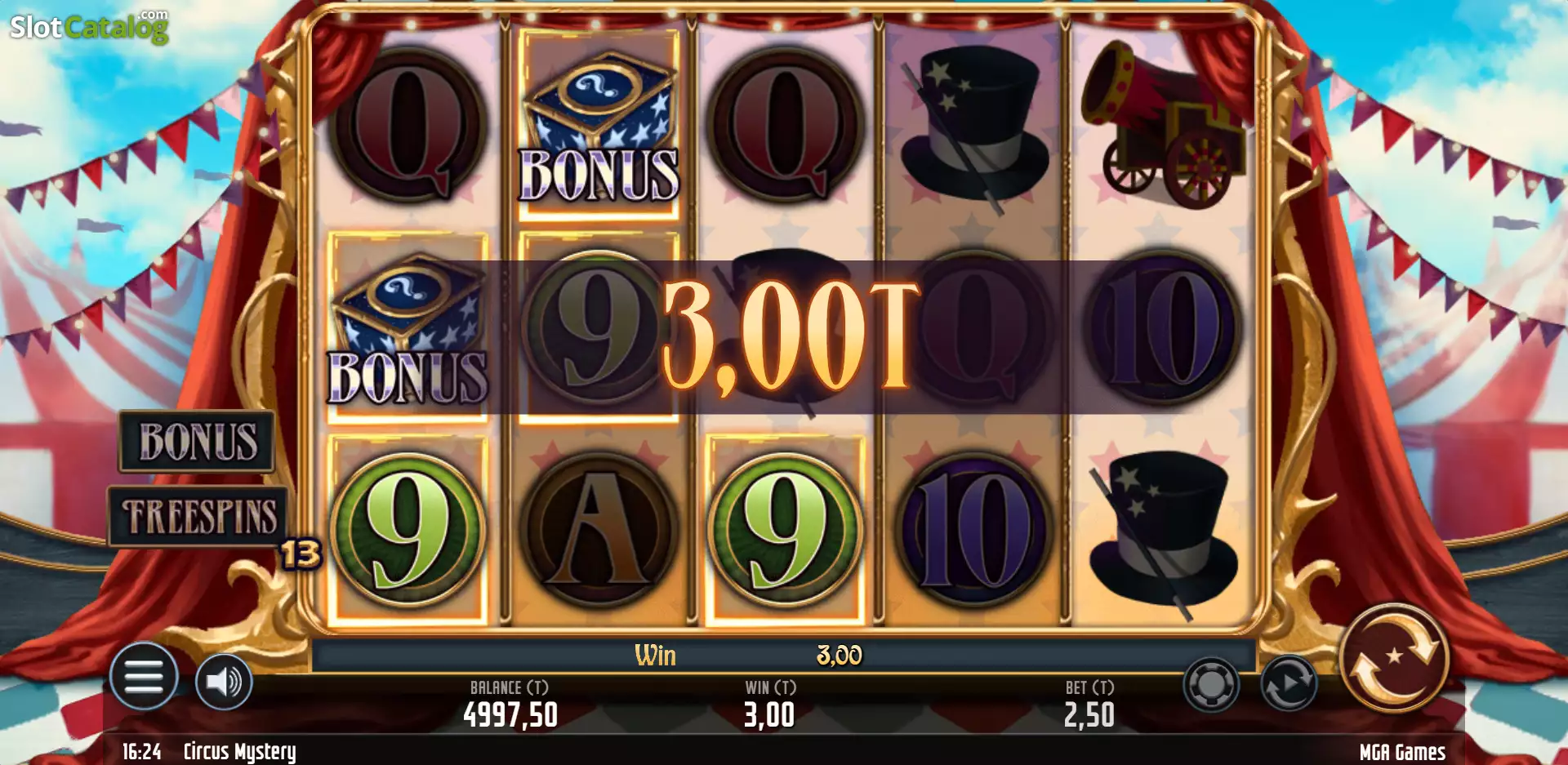The image size is (1568, 765).
Task: Mute the game sound speaker icon
Action: [224, 681]
